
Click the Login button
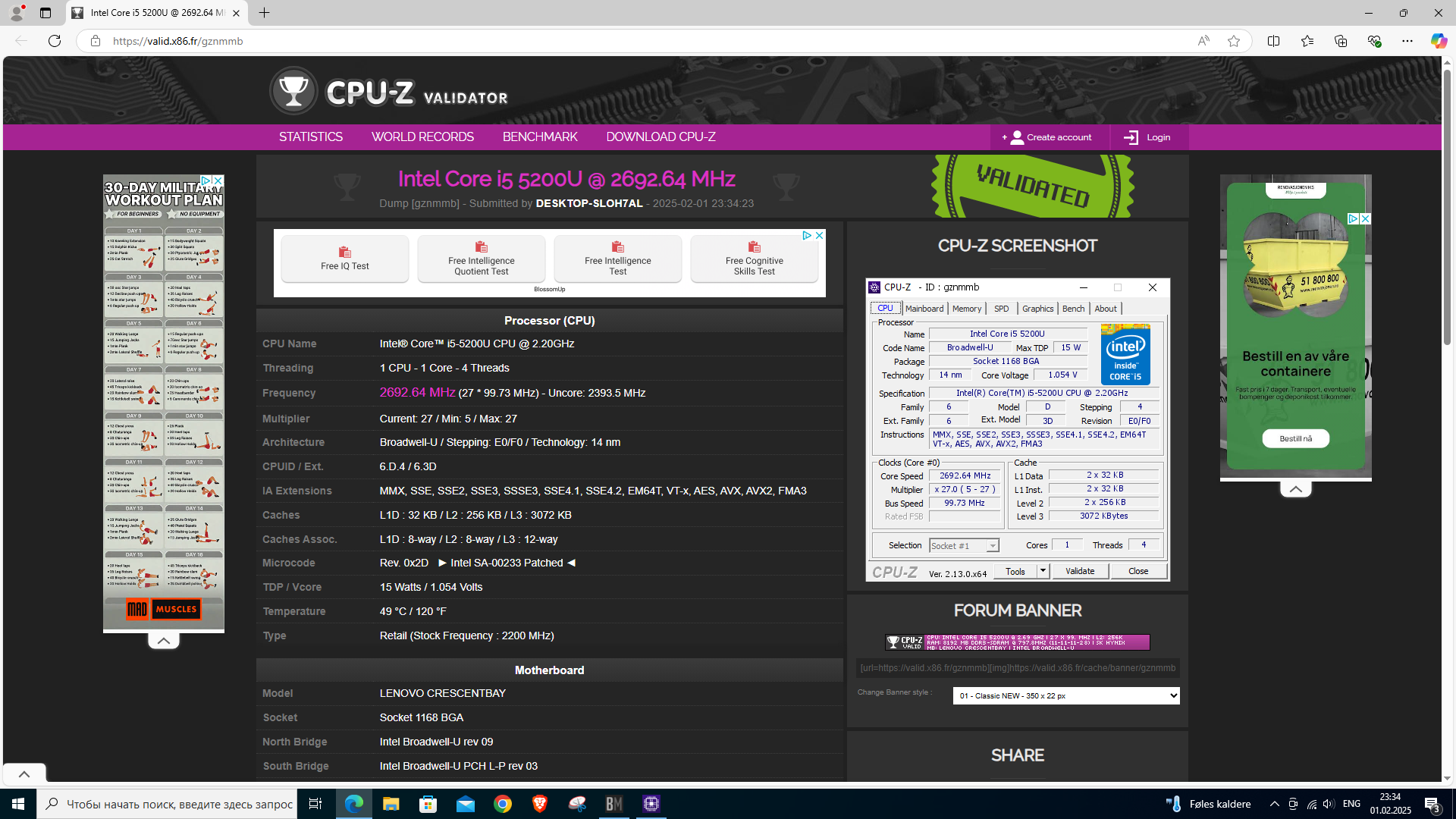(1148, 137)
